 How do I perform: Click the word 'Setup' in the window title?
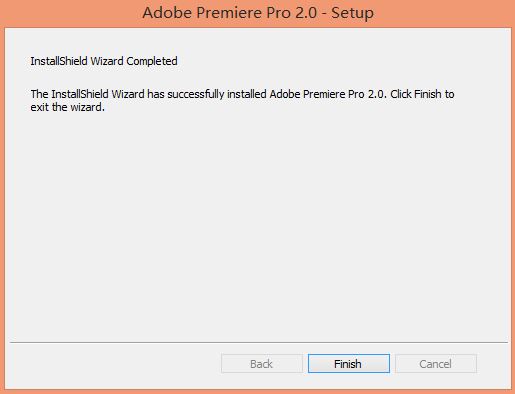click(x=352, y=13)
